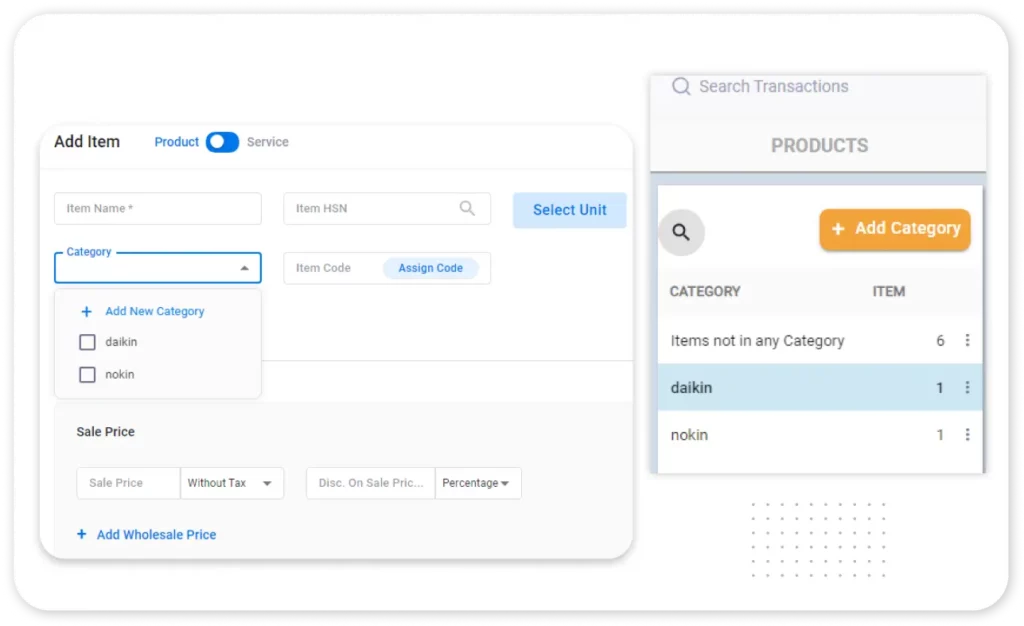Click into the Item Name field
1024x626 pixels.
click(x=157, y=209)
